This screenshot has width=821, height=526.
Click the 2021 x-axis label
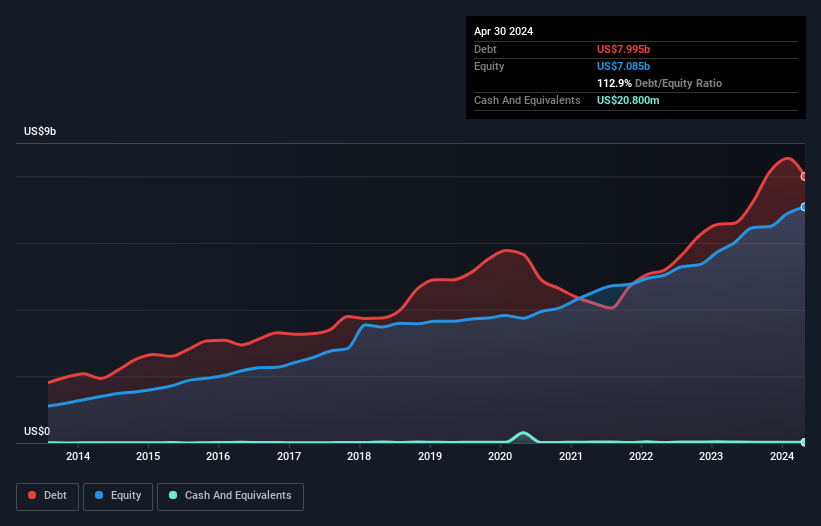pyautogui.click(x=571, y=456)
